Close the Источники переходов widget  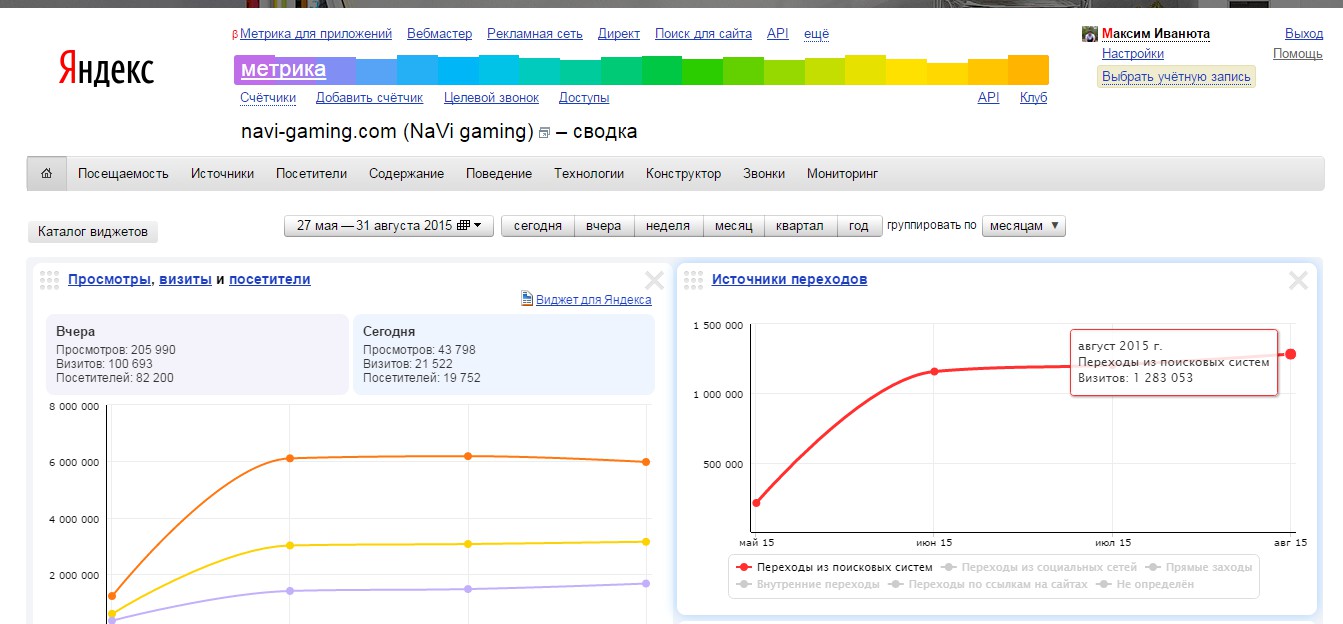(x=1298, y=280)
